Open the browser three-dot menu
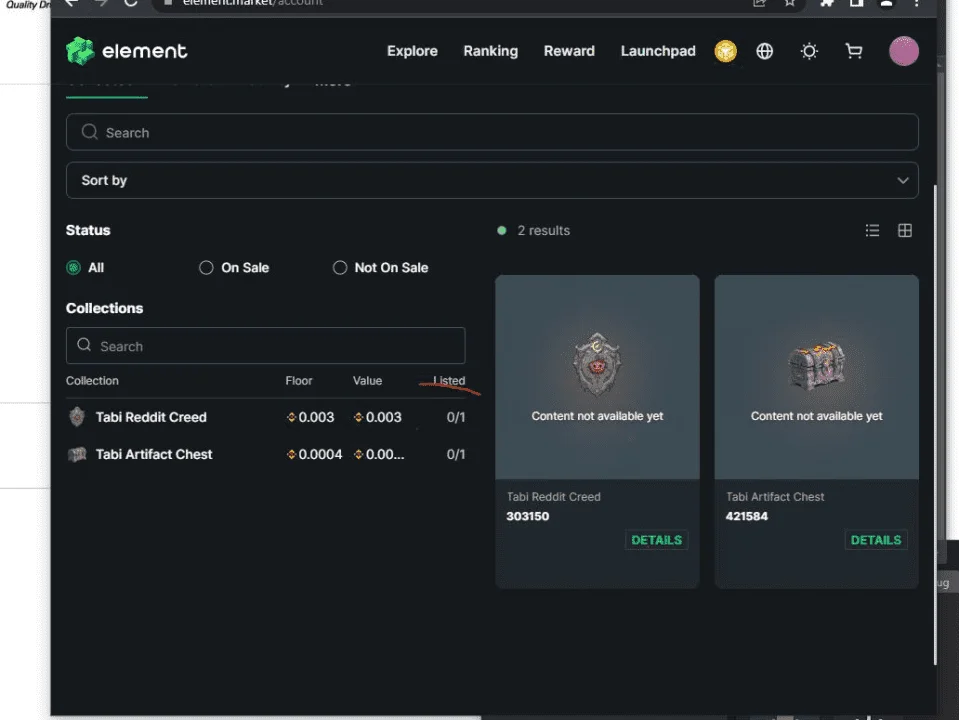 (916, 2)
